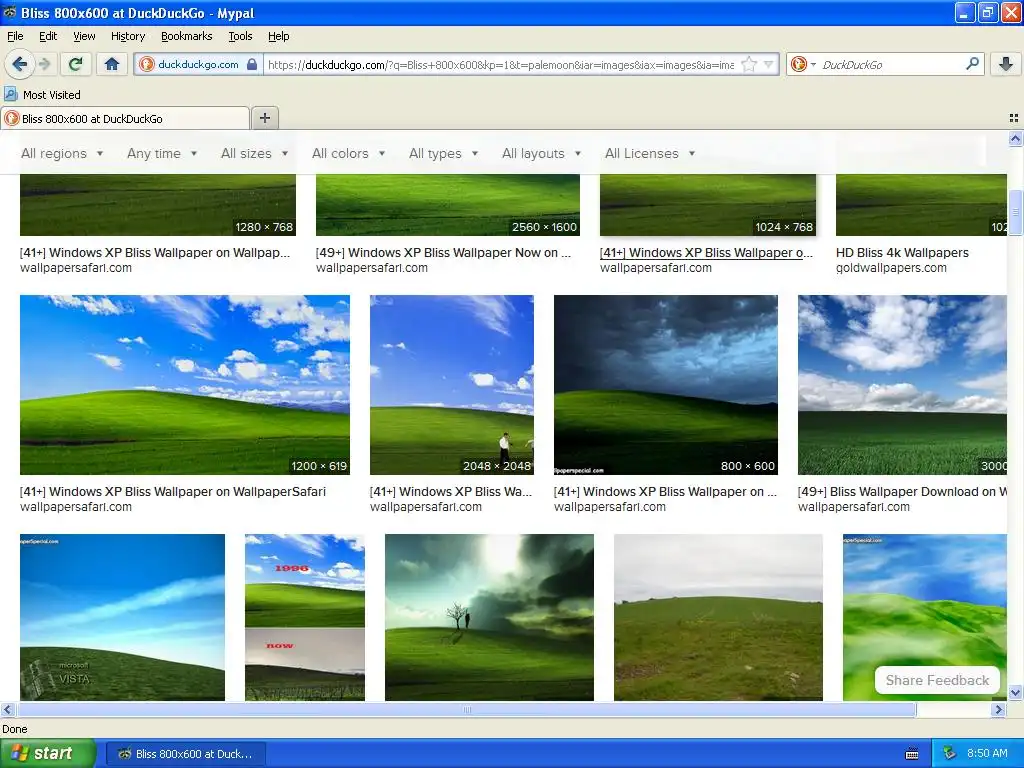Go back with the Back arrow button
This screenshot has height=768, width=1024.
pos(19,64)
